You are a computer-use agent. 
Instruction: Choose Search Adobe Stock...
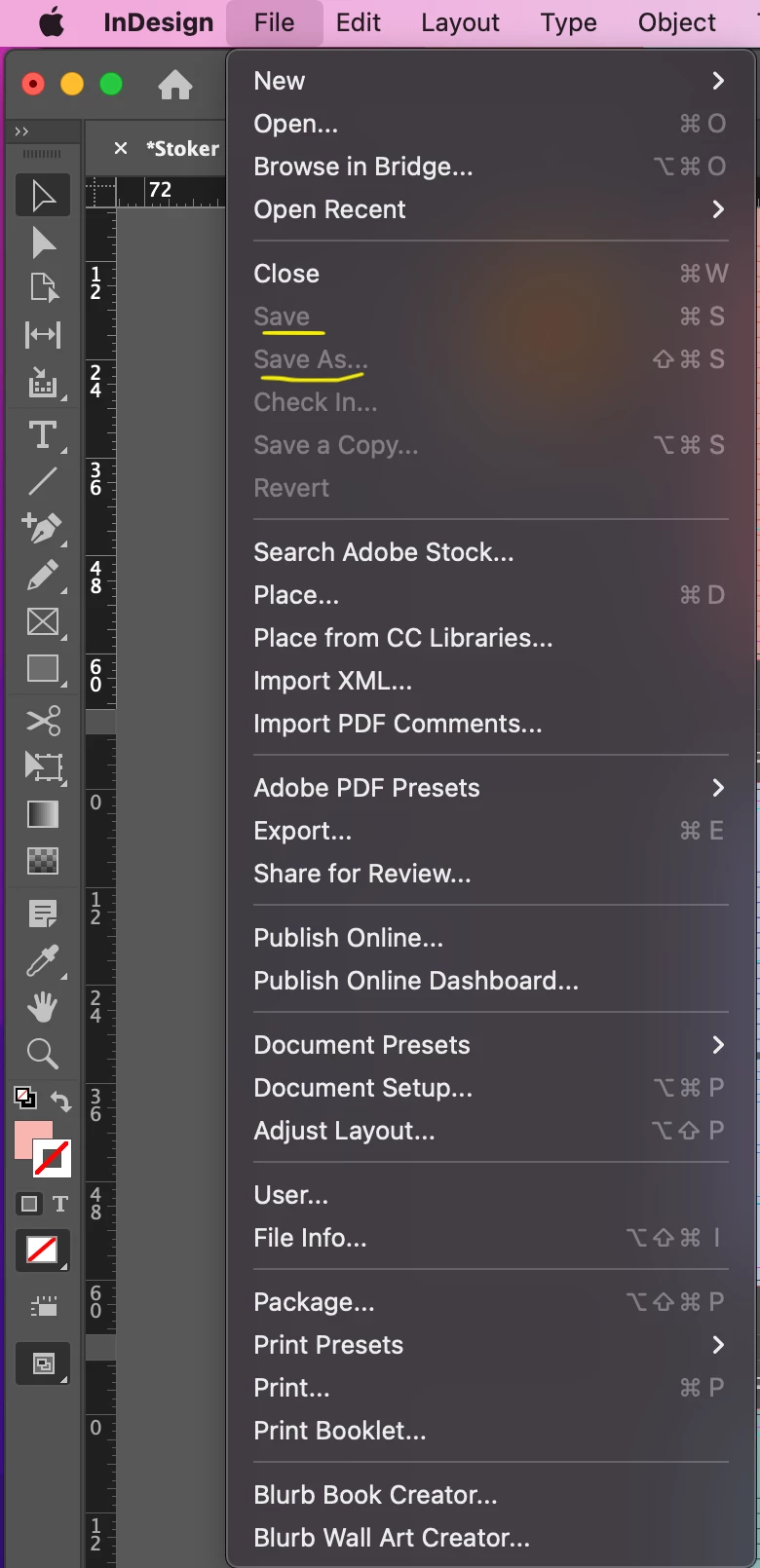[x=491, y=552]
